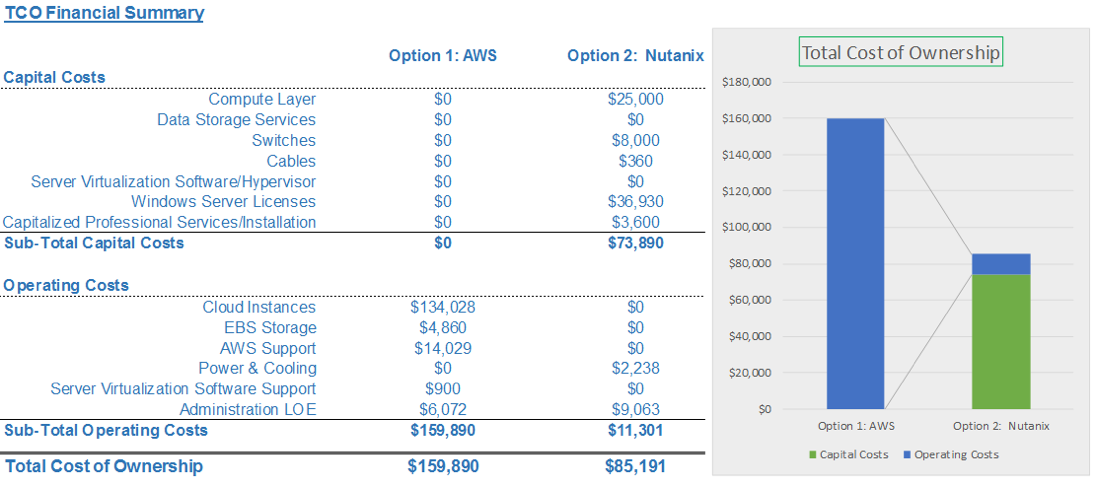Click the Option 2: Nutanix column header
This screenshot has width=1097, height=488.
635,56
